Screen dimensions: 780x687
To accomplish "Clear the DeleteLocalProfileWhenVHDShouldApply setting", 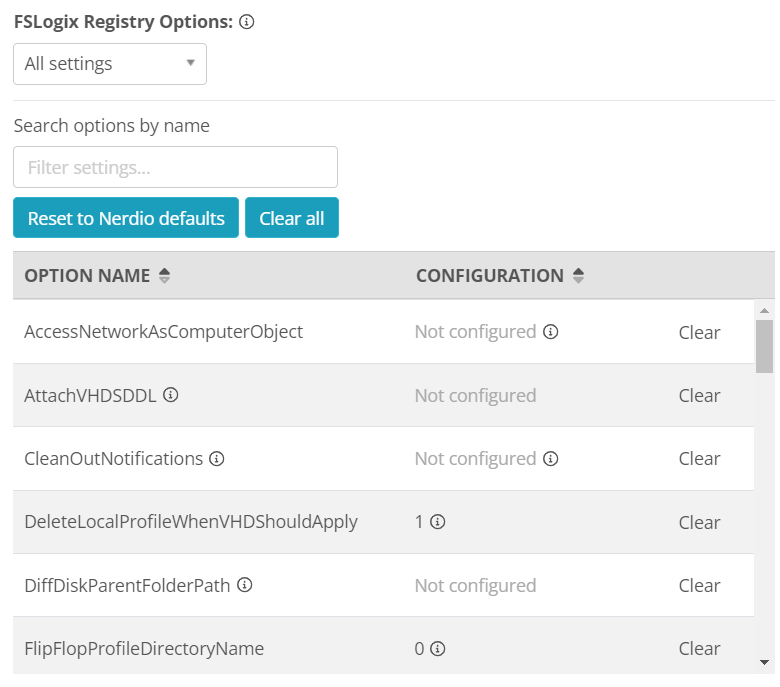I will pos(699,523).
